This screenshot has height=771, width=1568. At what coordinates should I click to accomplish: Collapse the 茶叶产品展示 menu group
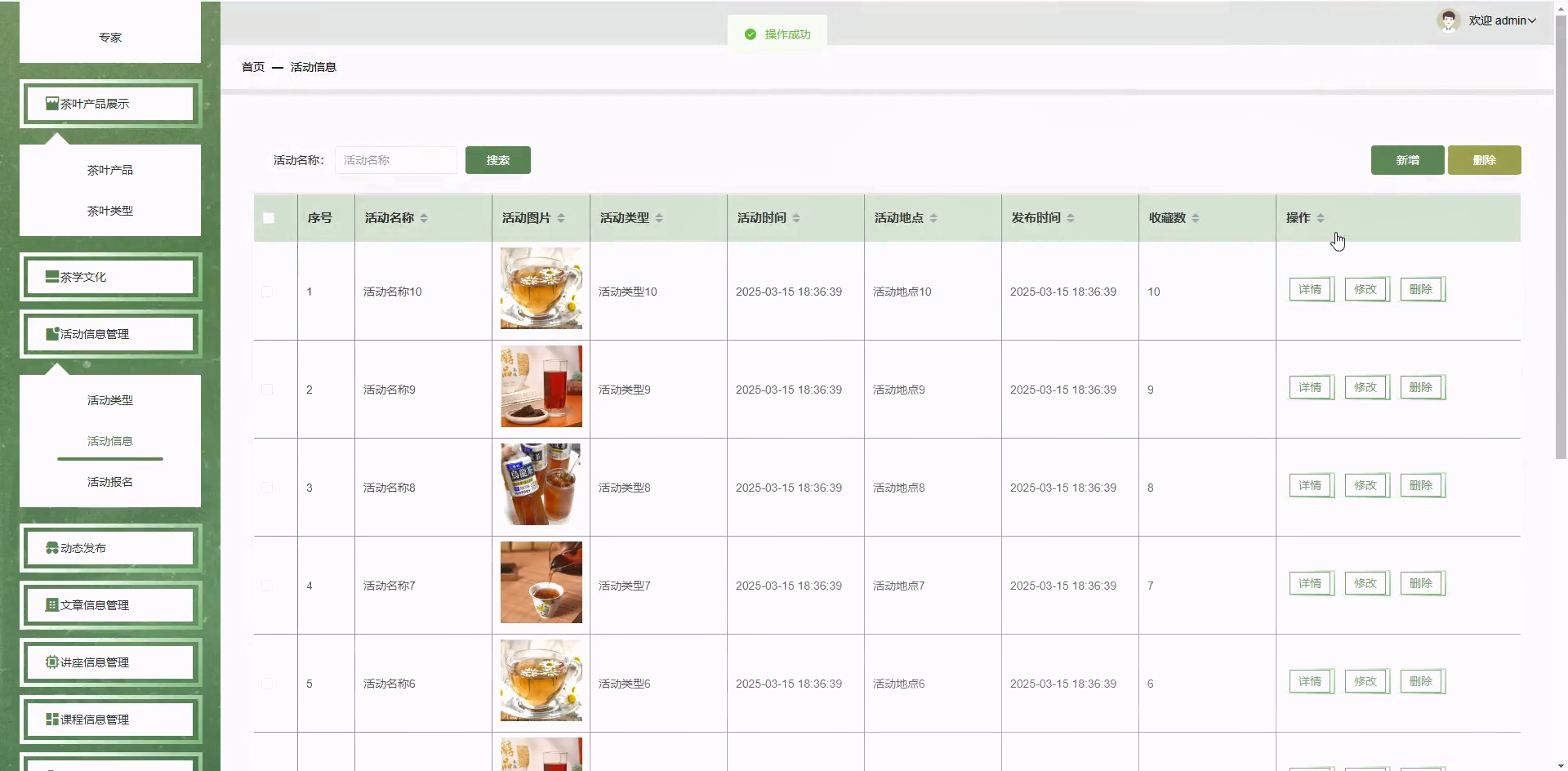tap(110, 104)
